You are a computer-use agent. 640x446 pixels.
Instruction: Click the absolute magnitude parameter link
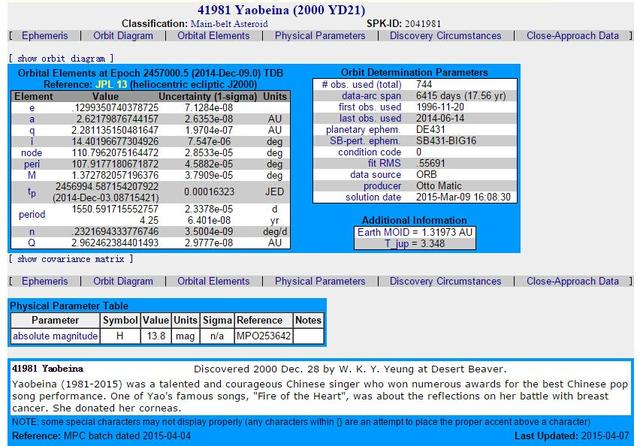[x=54, y=336]
